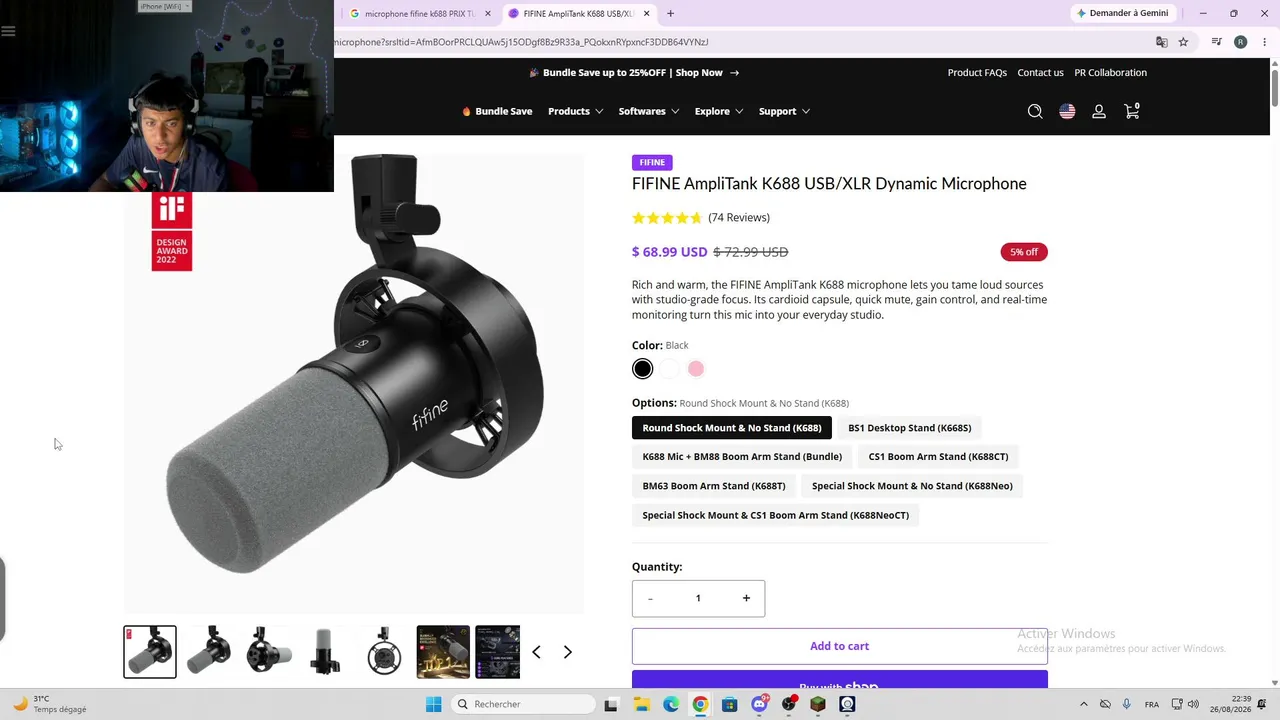Open the shopping cart icon

click(x=1132, y=111)
